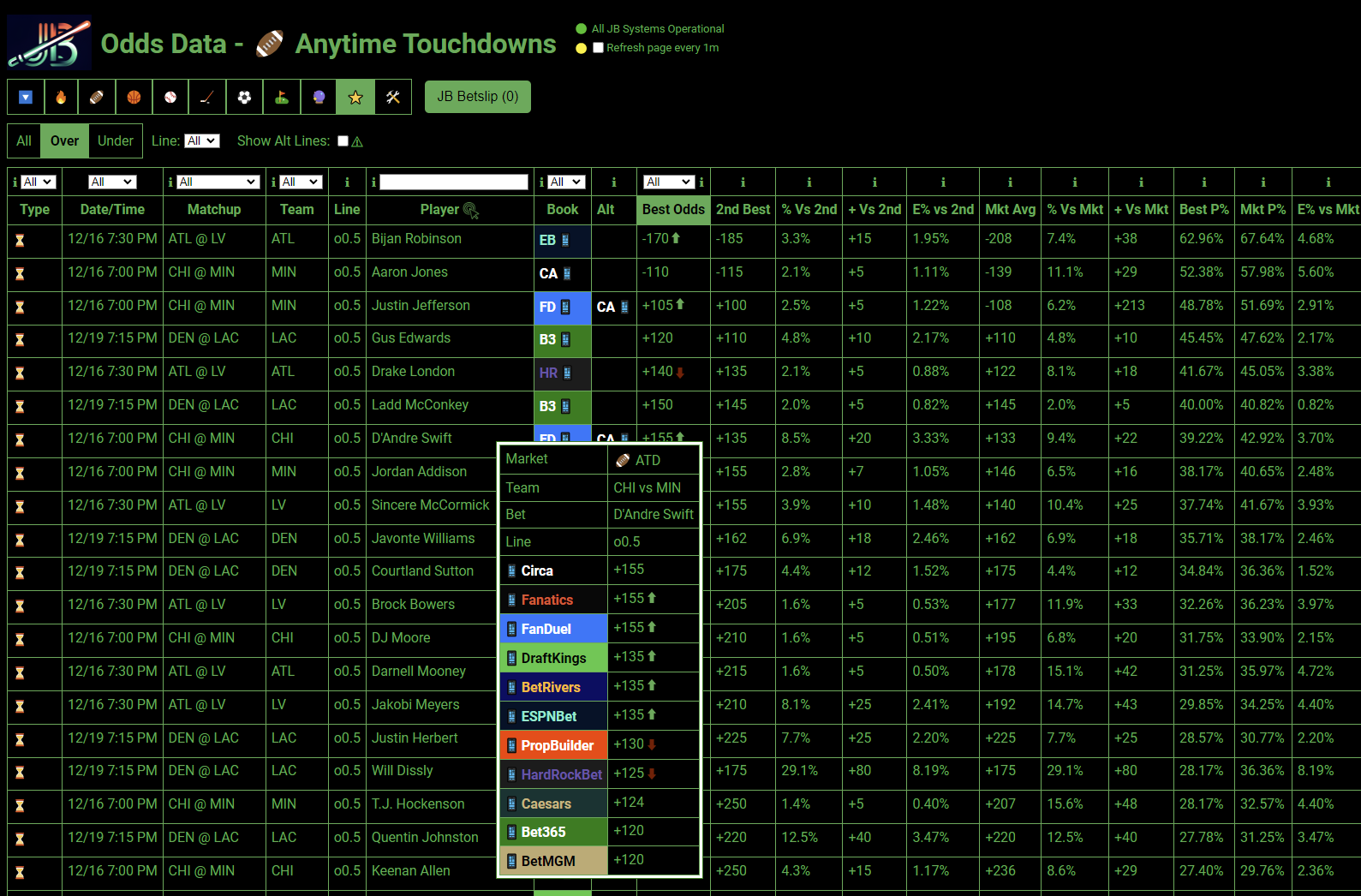1361x896 pixels.
Task: Click the Will Dissly player name
Action: click(402, 771)
